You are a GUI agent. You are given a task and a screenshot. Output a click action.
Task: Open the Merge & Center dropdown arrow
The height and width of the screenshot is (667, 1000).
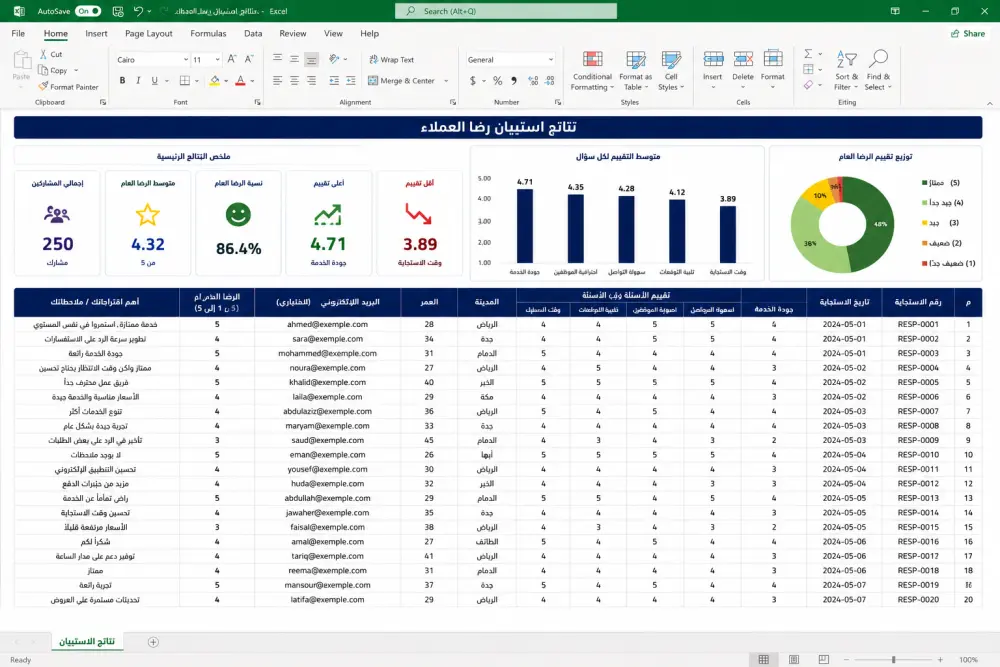446,81
